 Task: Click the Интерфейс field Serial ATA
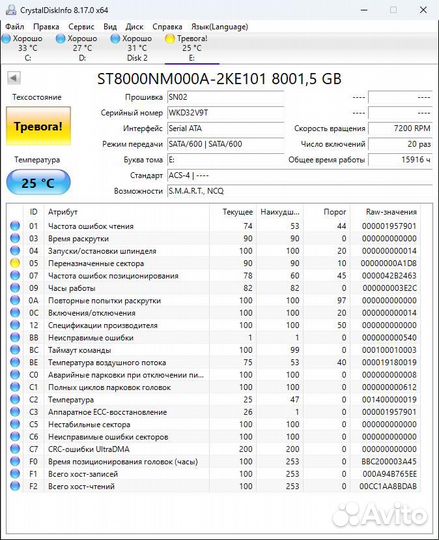tap(225, 128)
